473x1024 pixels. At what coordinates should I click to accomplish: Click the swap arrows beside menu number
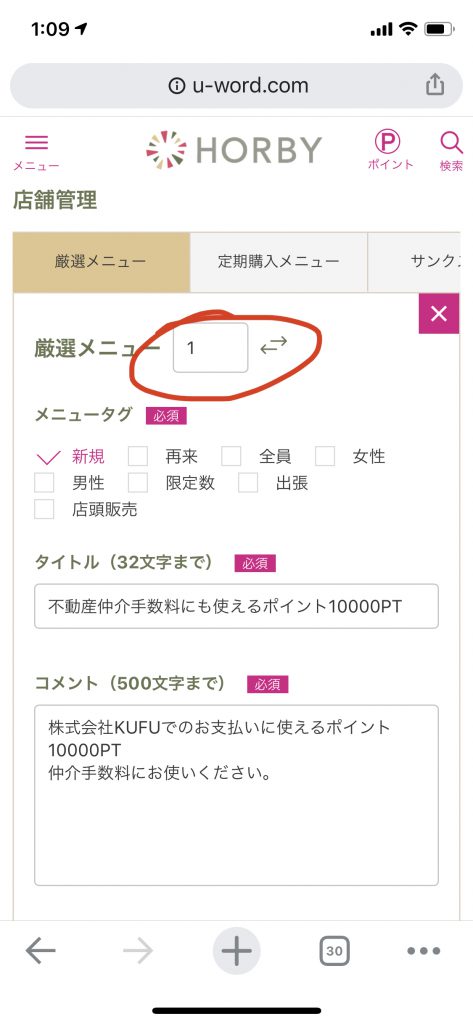(x=274, y=347)
